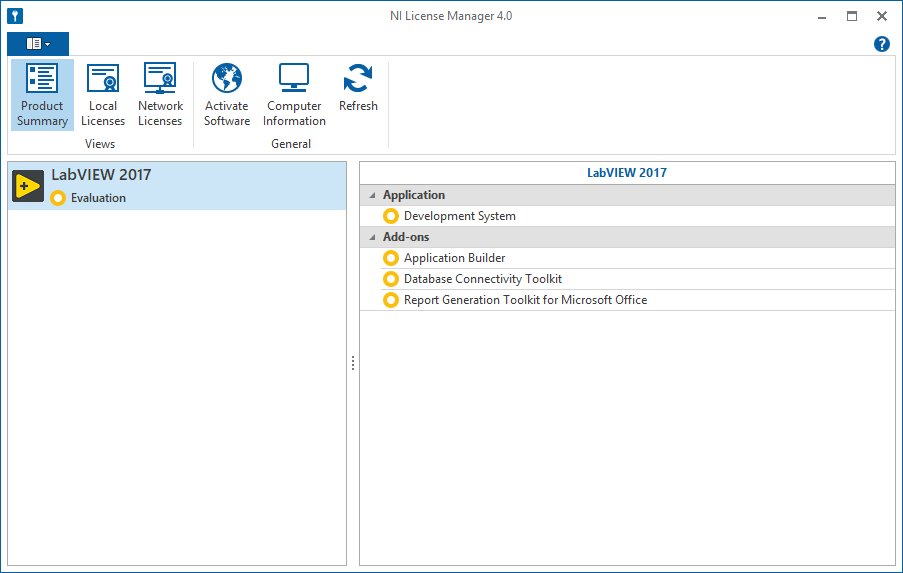
Task: Launch Activate Software wizard
Action: click(x=227, y=95)
